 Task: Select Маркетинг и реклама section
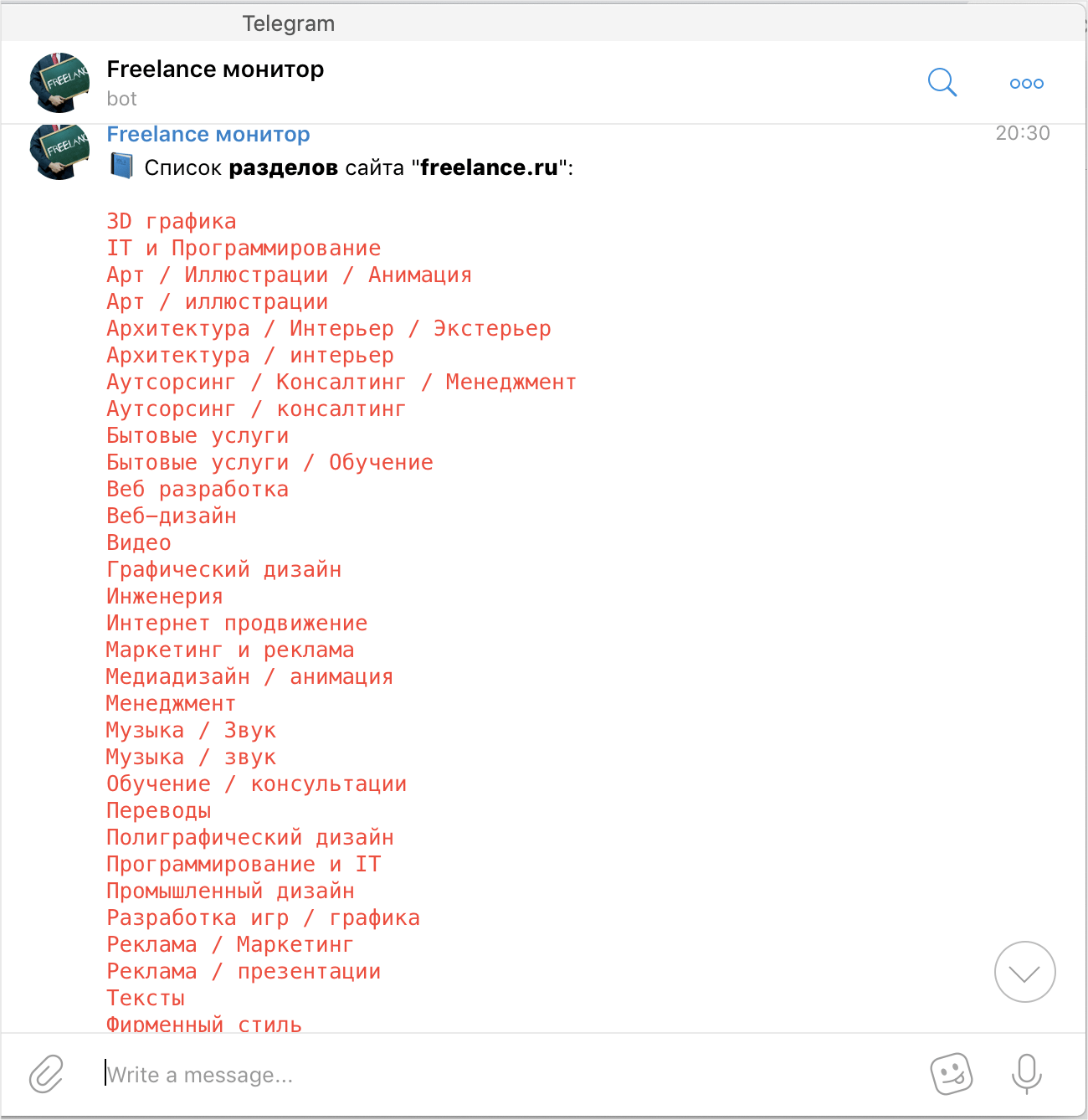point(230,650)
